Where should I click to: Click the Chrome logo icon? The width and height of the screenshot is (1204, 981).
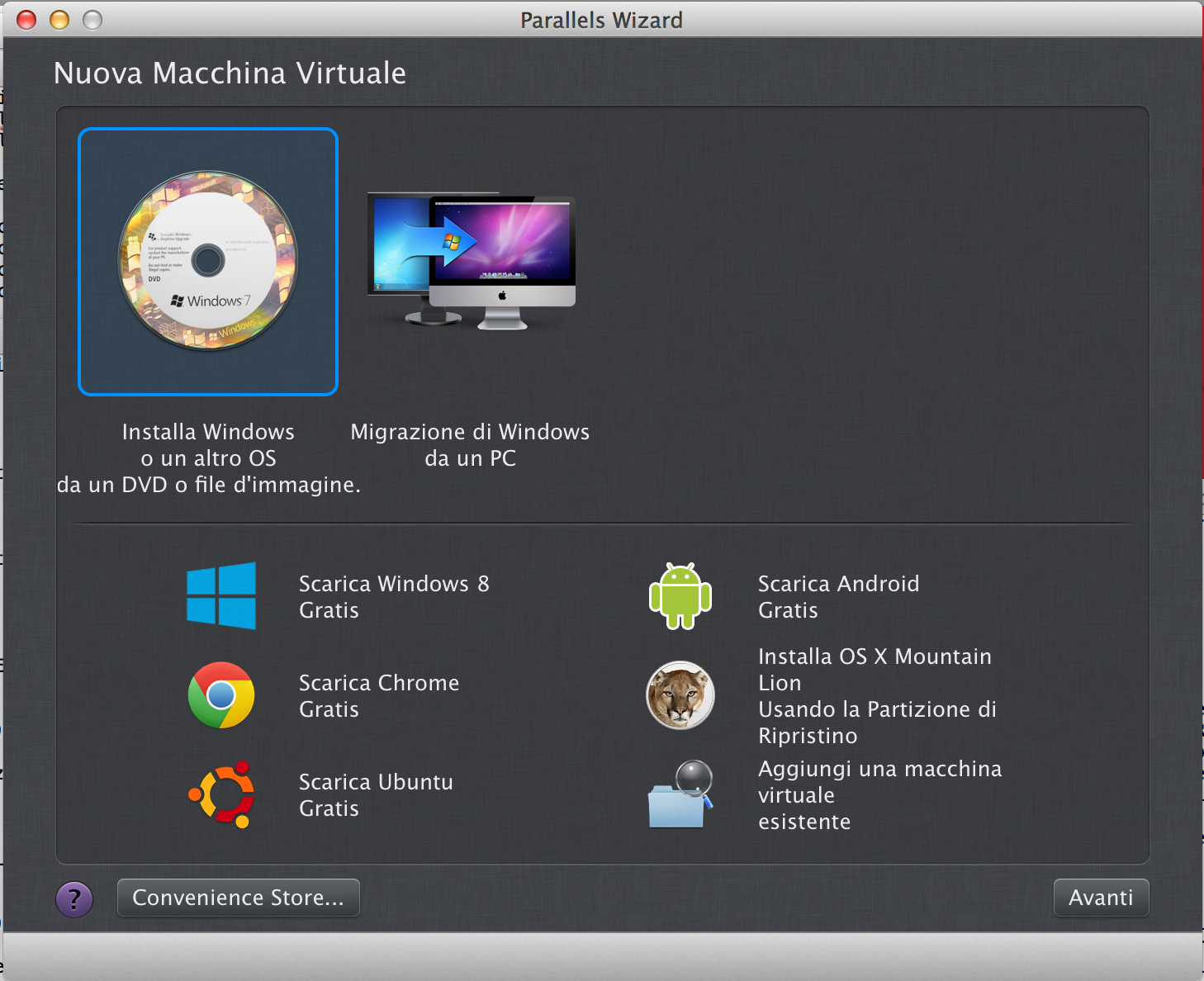pos(221,695)
